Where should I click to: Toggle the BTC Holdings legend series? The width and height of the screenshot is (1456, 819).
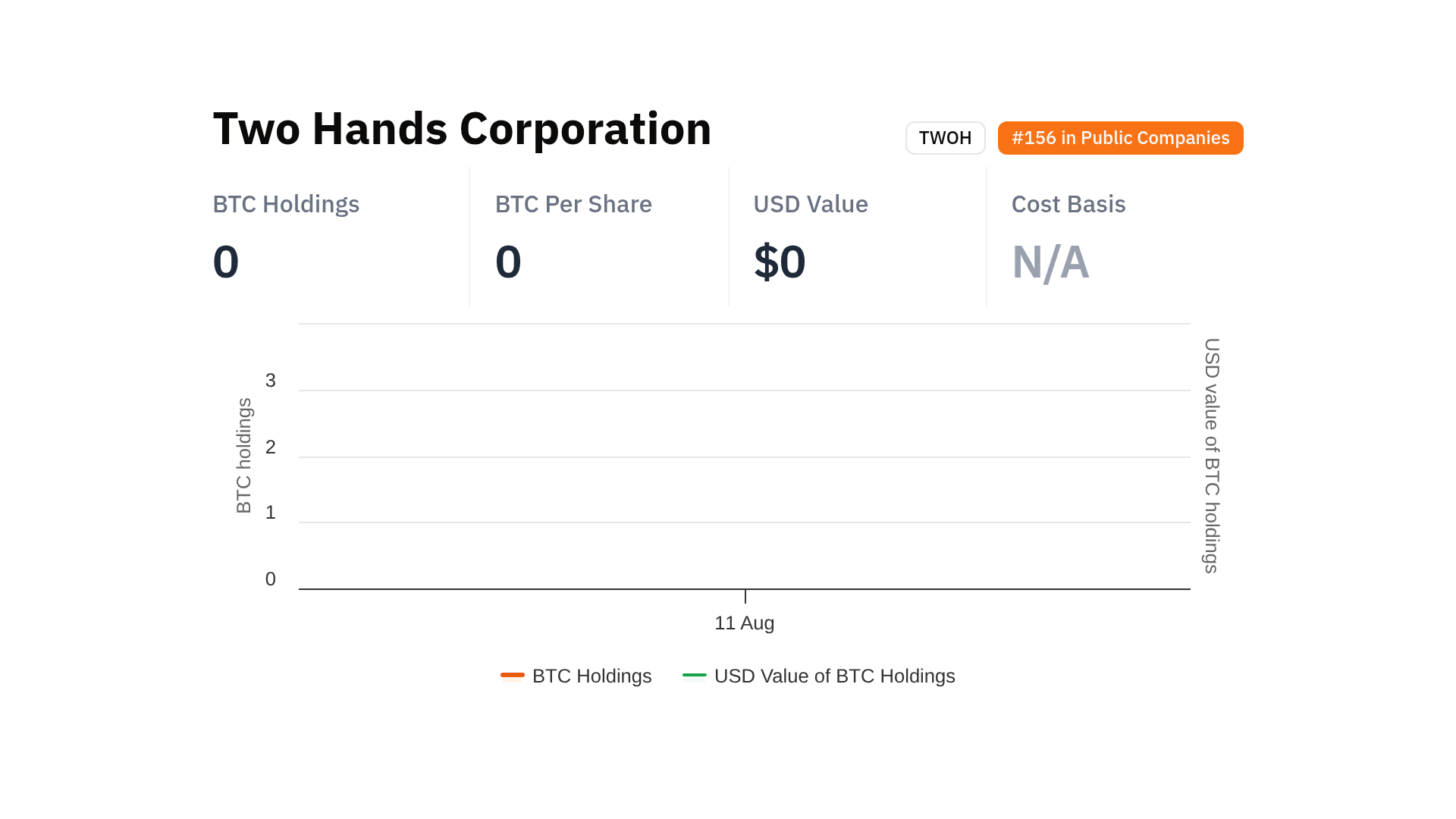tap(591, 676)
